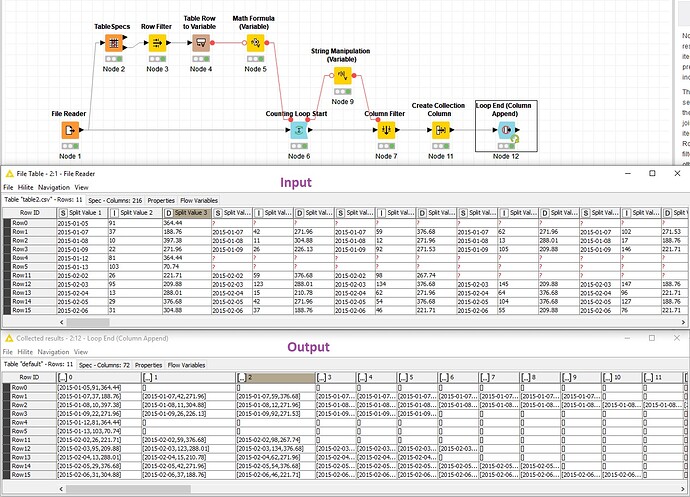Click output column header 1
Viewport: 690px width, 497px height.
[x=189, y=377]
